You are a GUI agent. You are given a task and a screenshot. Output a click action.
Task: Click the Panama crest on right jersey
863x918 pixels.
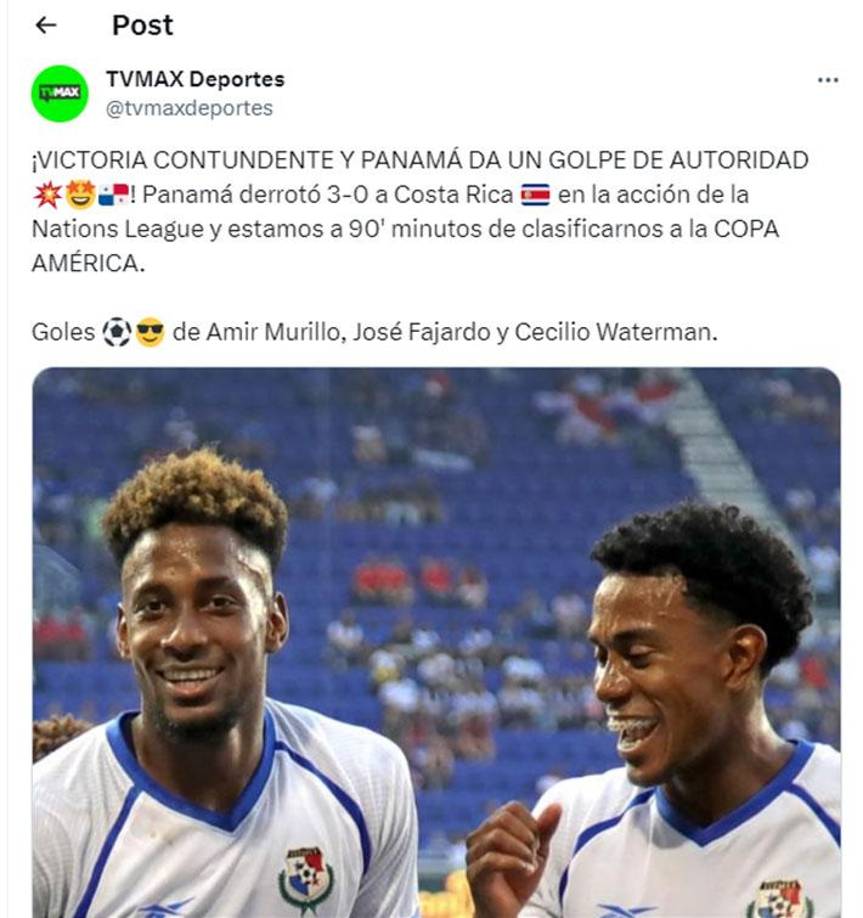(780, 899)
